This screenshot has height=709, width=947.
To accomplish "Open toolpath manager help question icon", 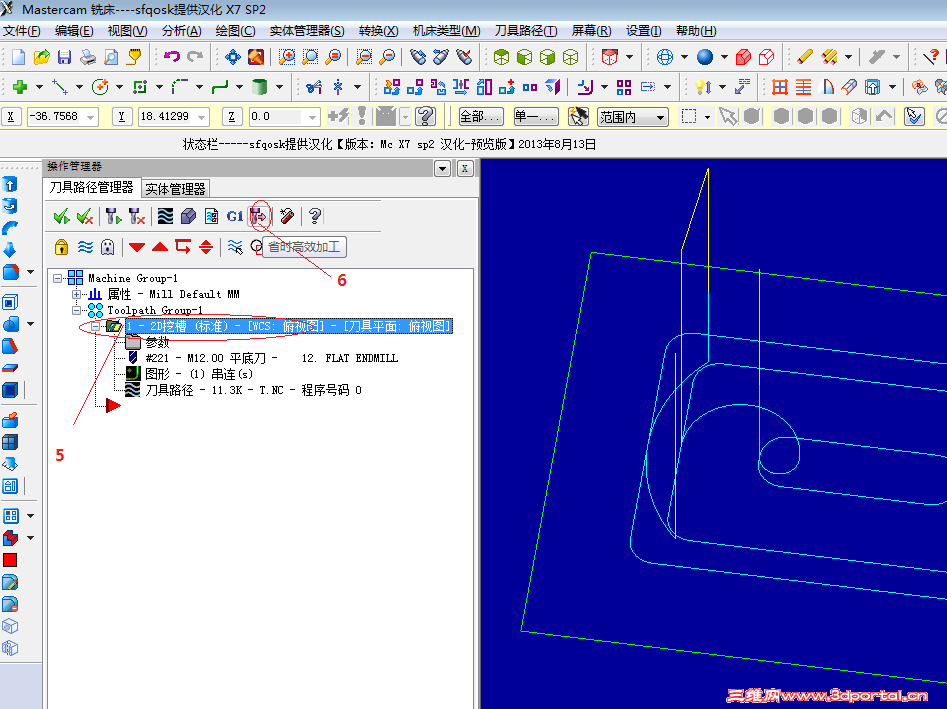I will (315, 216).
